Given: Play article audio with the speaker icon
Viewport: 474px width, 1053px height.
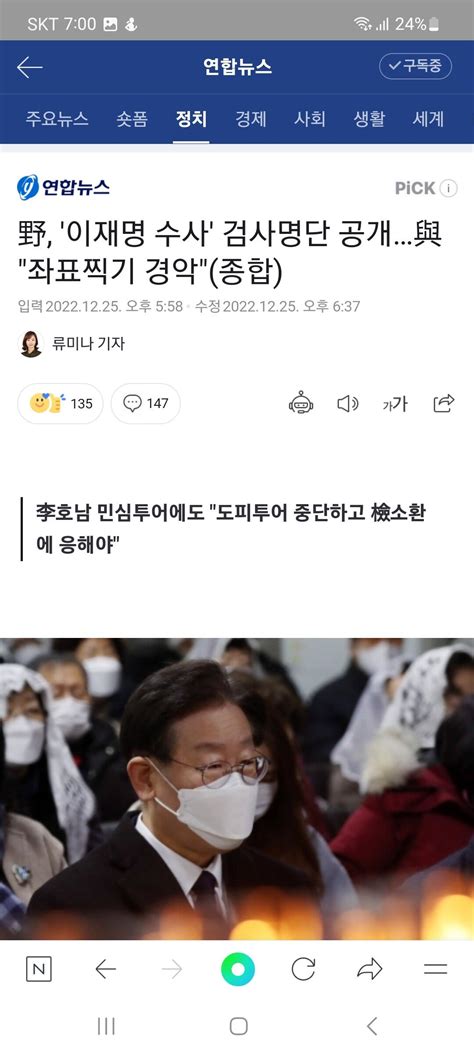Looking at the screenshot, I should point(347,404).
